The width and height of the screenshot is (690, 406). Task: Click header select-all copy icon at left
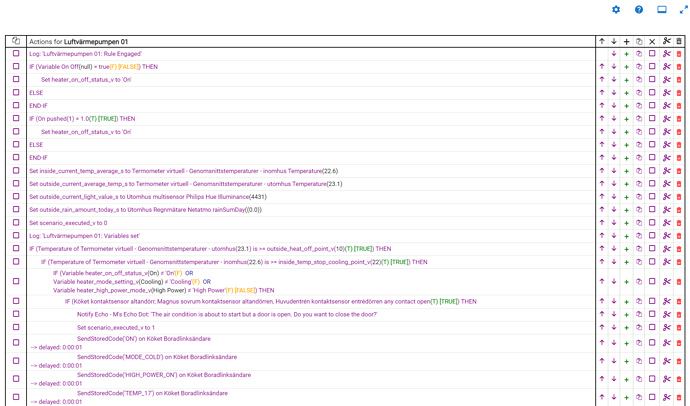(x=16, y=41)
